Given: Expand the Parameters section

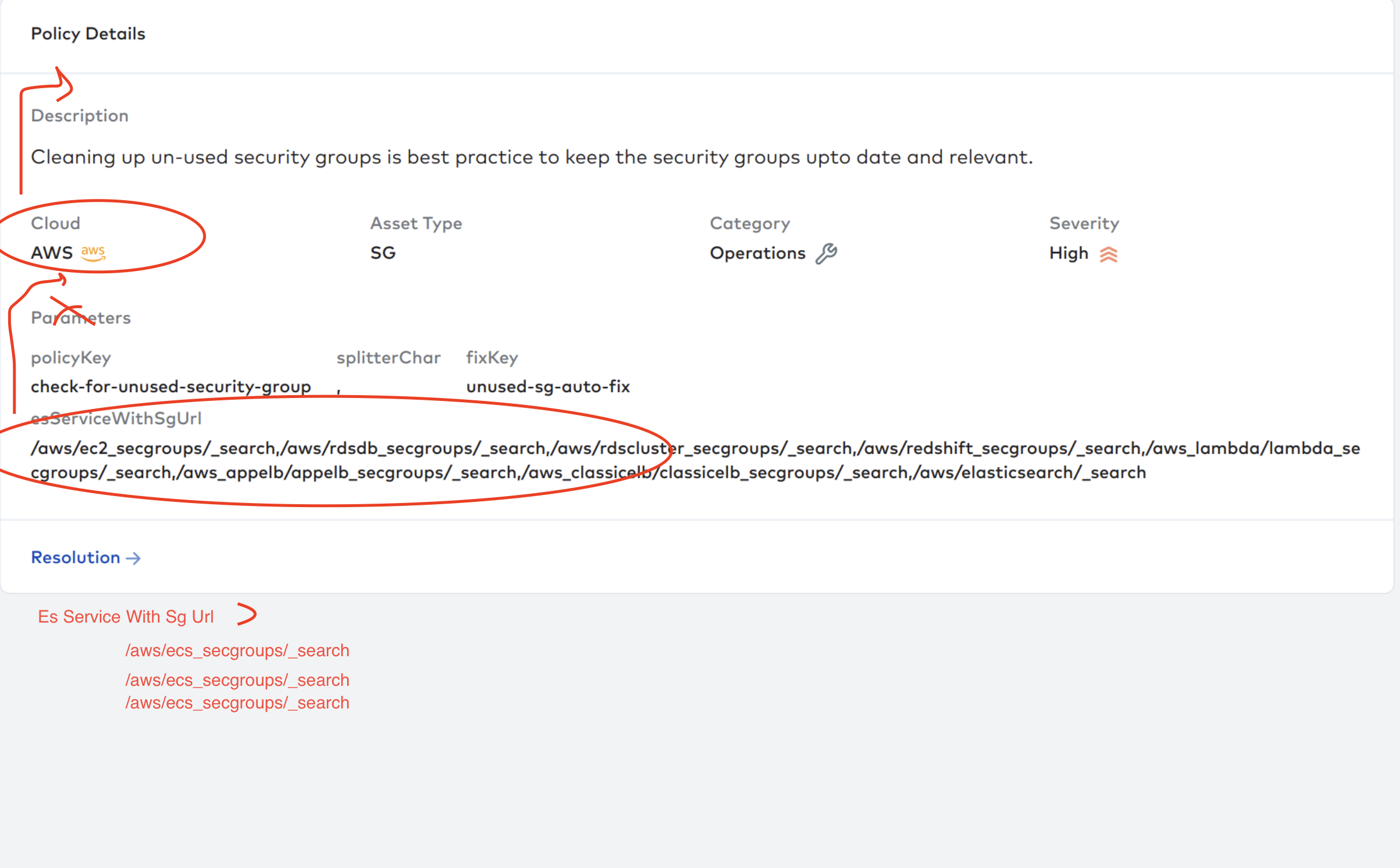Looking at the screenshot, I should [81, 317].
